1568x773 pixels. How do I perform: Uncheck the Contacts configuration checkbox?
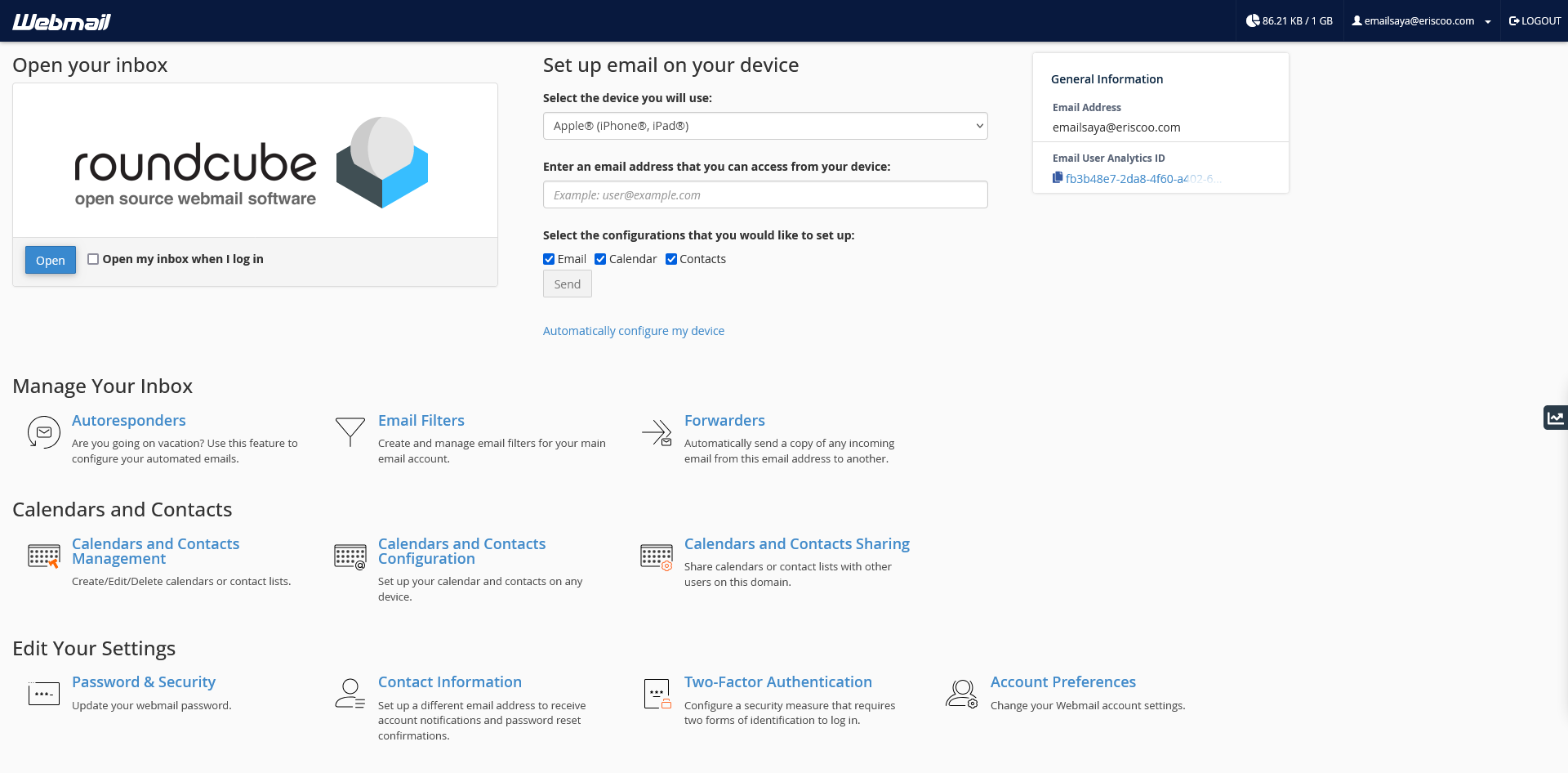click(x=671, y=259)
